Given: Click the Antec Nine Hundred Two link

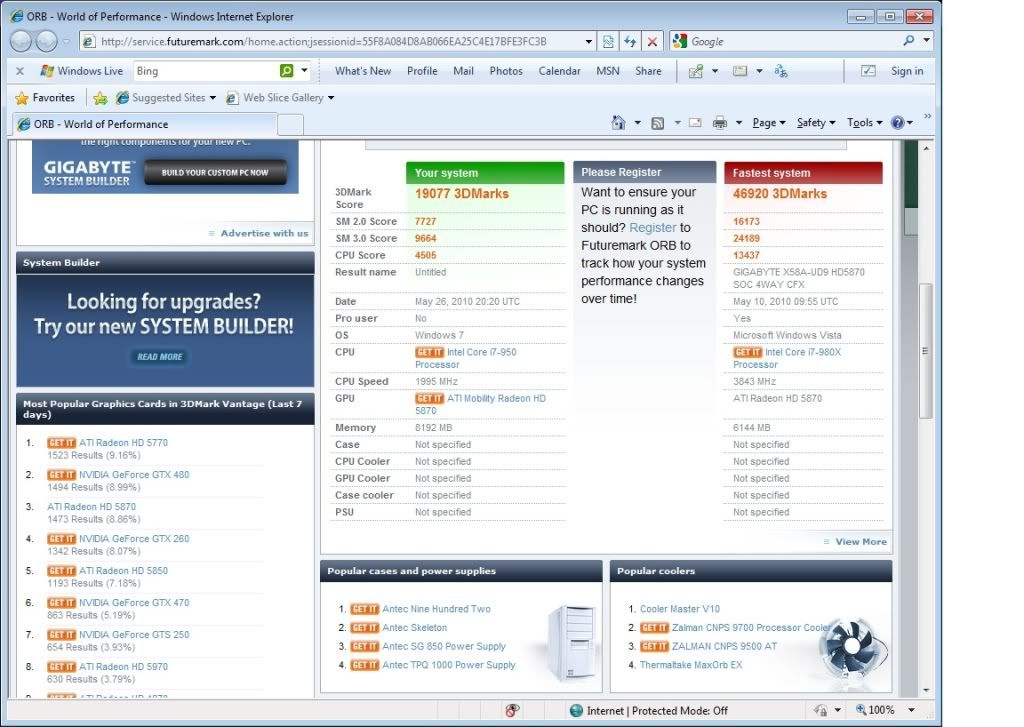Looking at the screenshot, I should click(x=436, y=609).
